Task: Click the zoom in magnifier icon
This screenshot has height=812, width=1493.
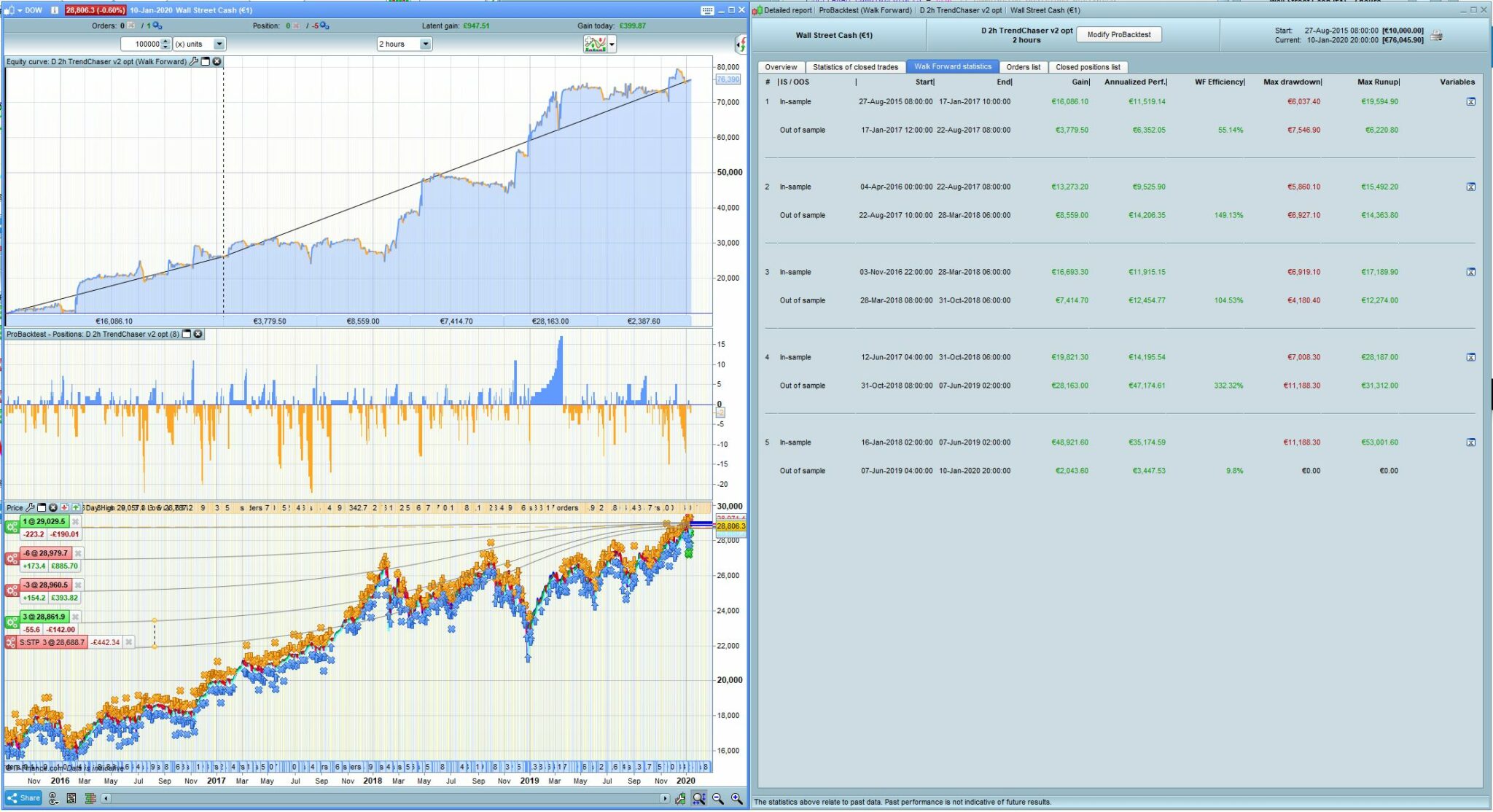Action: (x=737, y=799)
